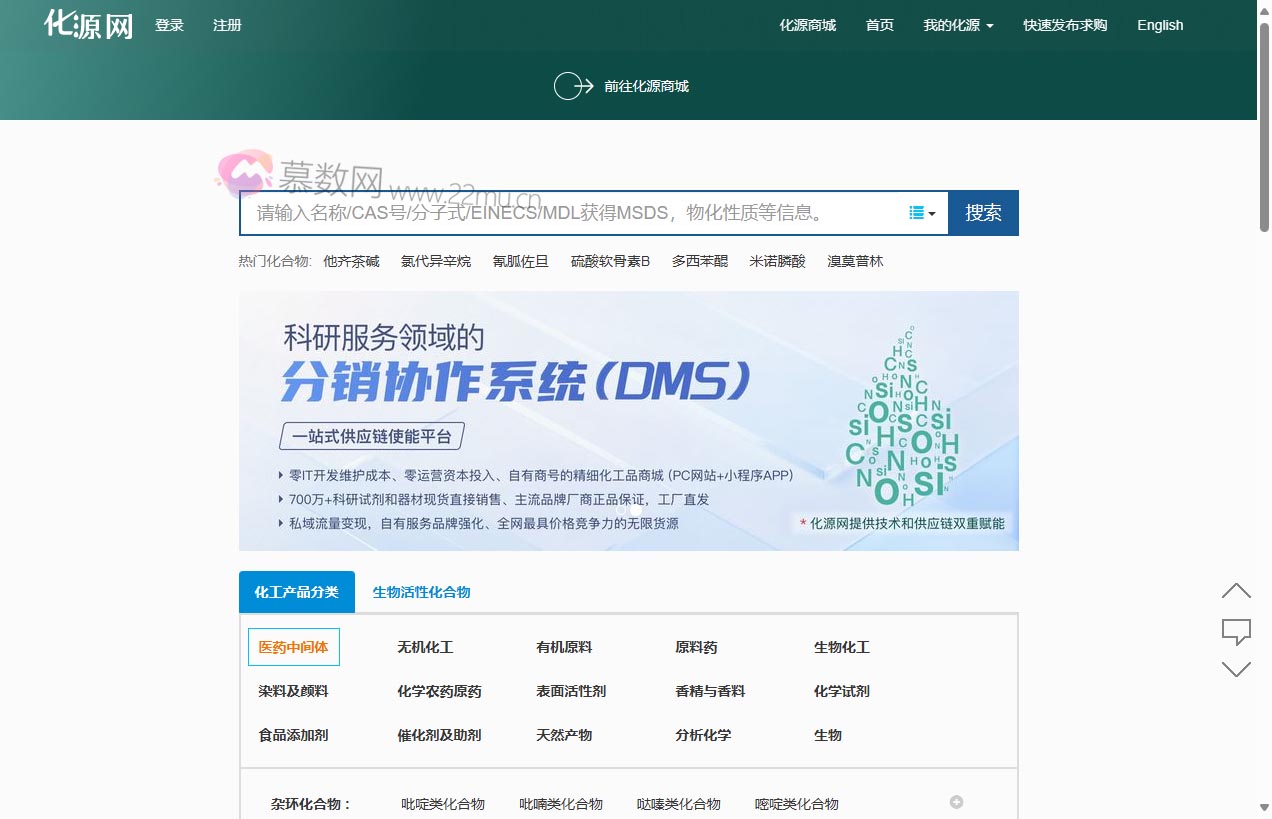
Task: Click the 化源网 logo icon
Action: point(87,24)
